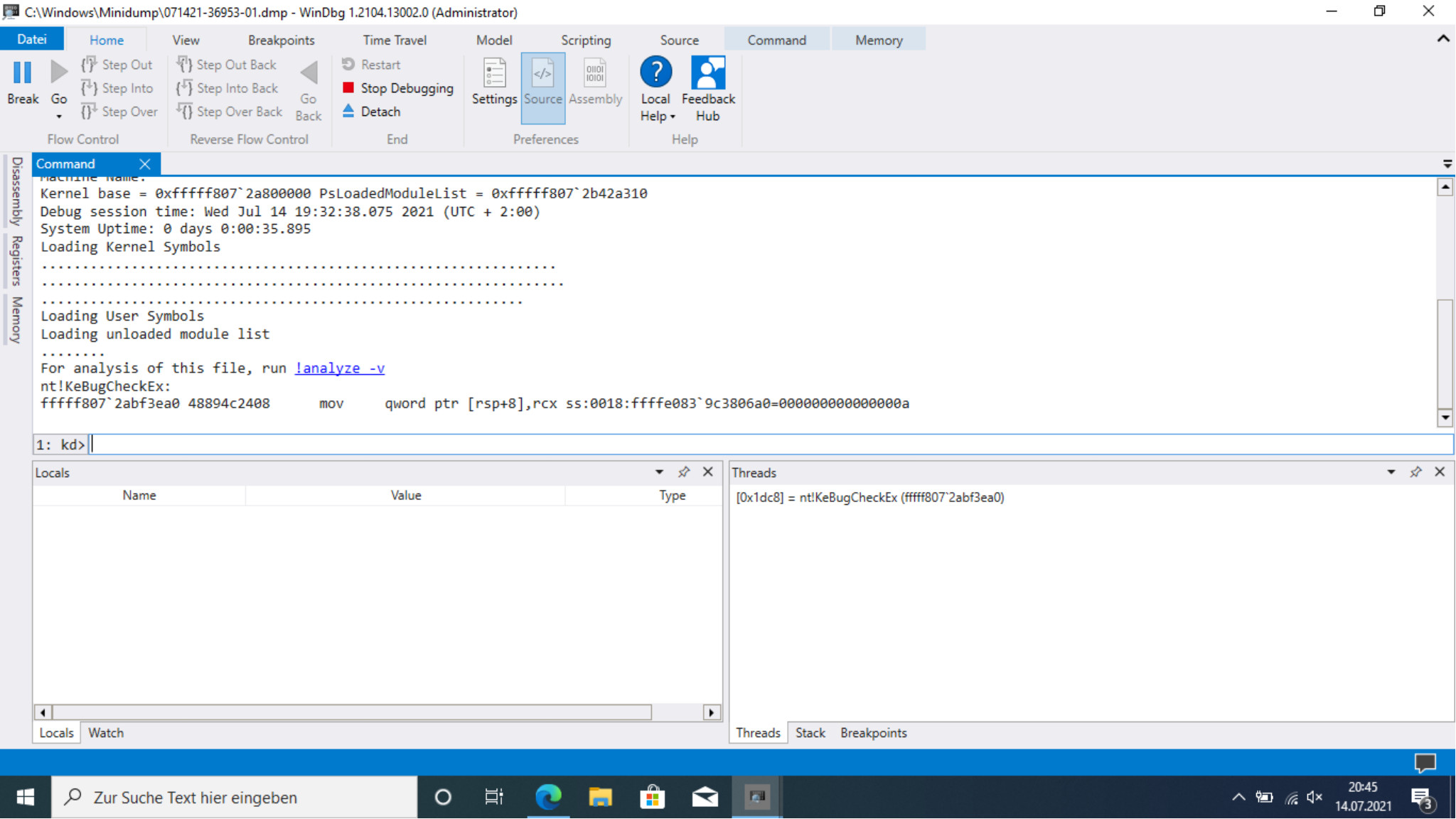Screen dimensions: 1456x819
Task: Open the Time Travel ribbon menu
Action: [395, 40]
